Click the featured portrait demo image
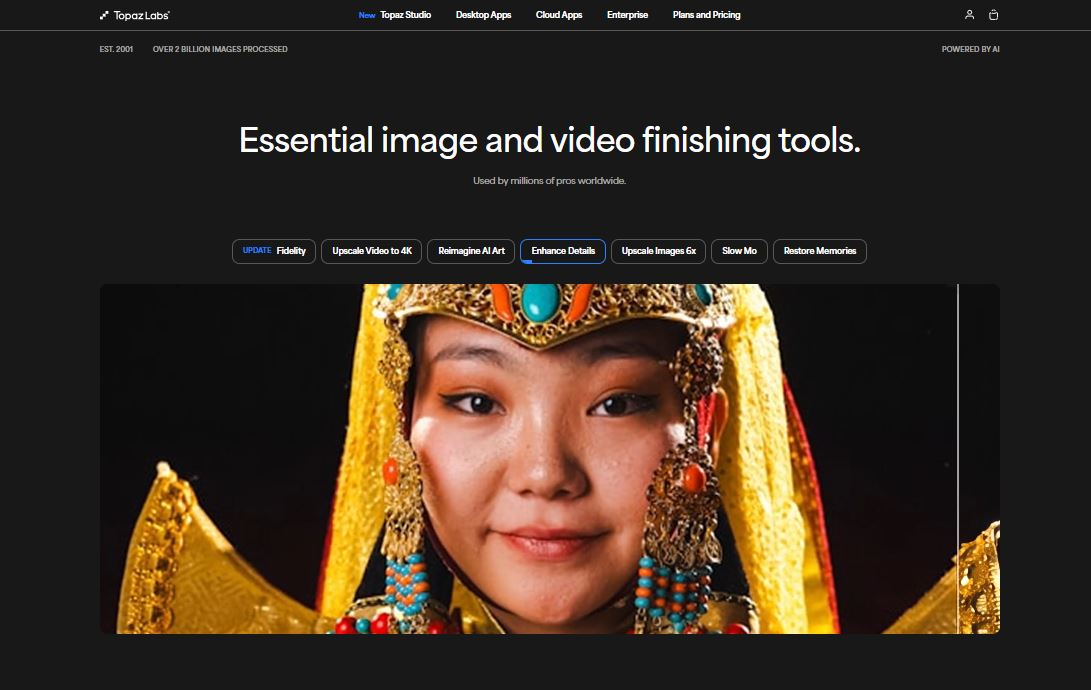This screenshot has height=690, width=1091. click(548, 458)
